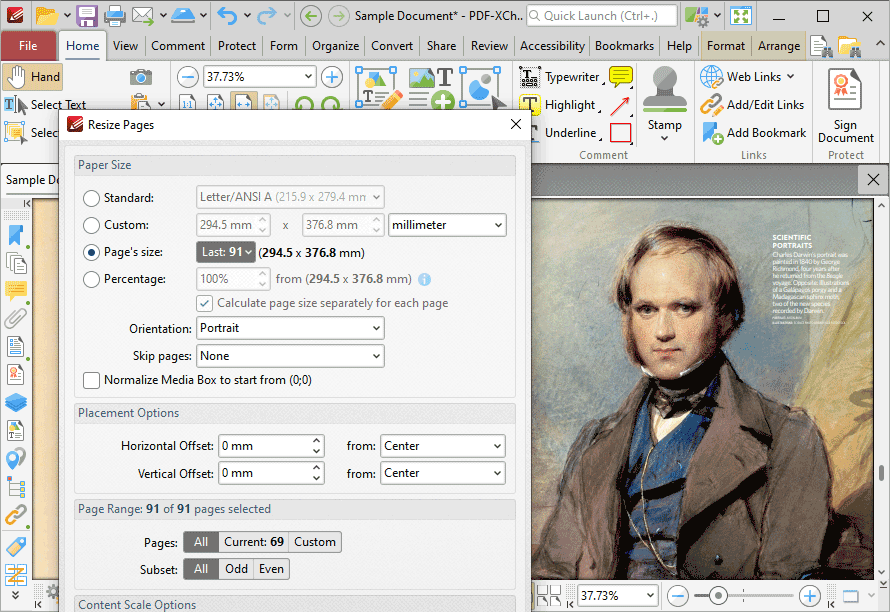Viewport: 890px width, 612px height.
Task: Select the Custom paper size radio button
Action: click(x=91, y=225)
